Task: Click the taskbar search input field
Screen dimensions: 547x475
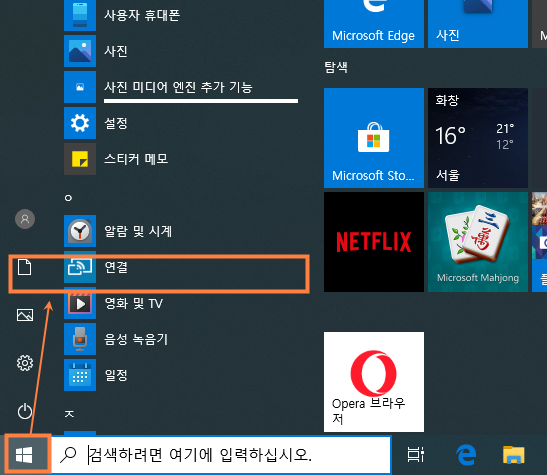Action: (x=221, y=455)
